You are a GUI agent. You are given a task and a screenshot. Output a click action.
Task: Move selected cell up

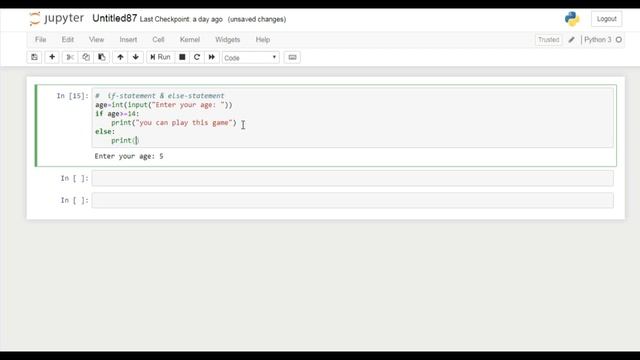[x=120, y=57]
